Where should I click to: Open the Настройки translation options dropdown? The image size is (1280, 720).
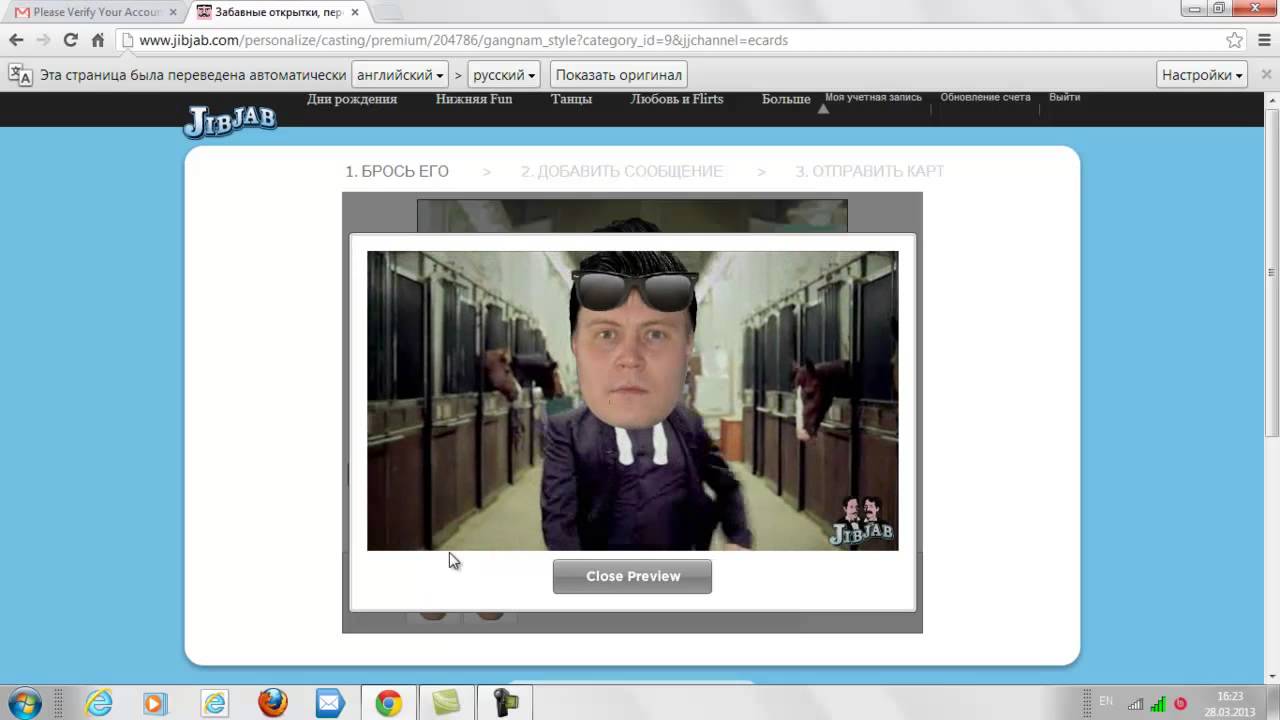[x=1202, y=75]
